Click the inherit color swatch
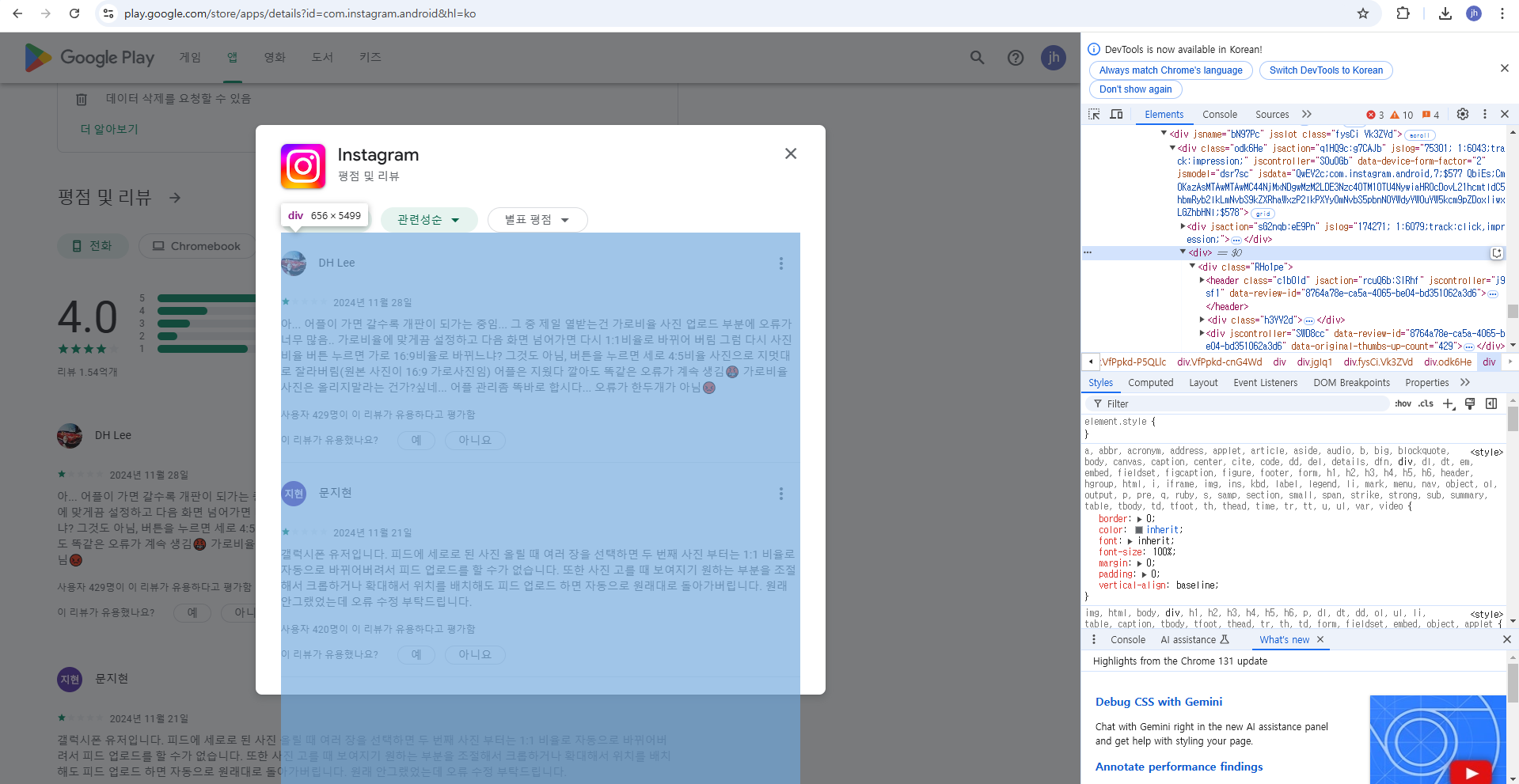1519x784 pixels. [x=1139, y=531]
